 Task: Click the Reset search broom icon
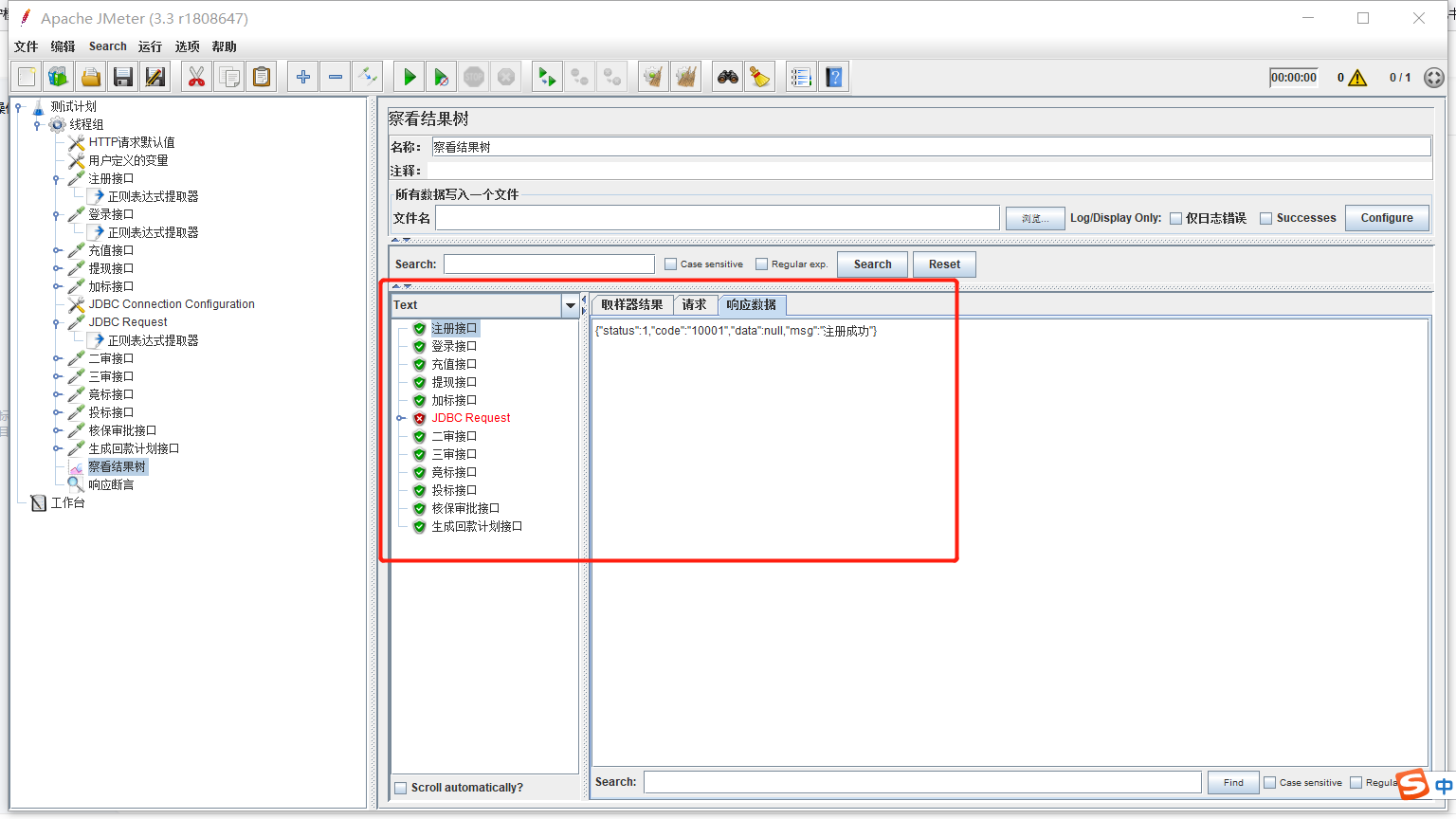(x=760, y=77)
